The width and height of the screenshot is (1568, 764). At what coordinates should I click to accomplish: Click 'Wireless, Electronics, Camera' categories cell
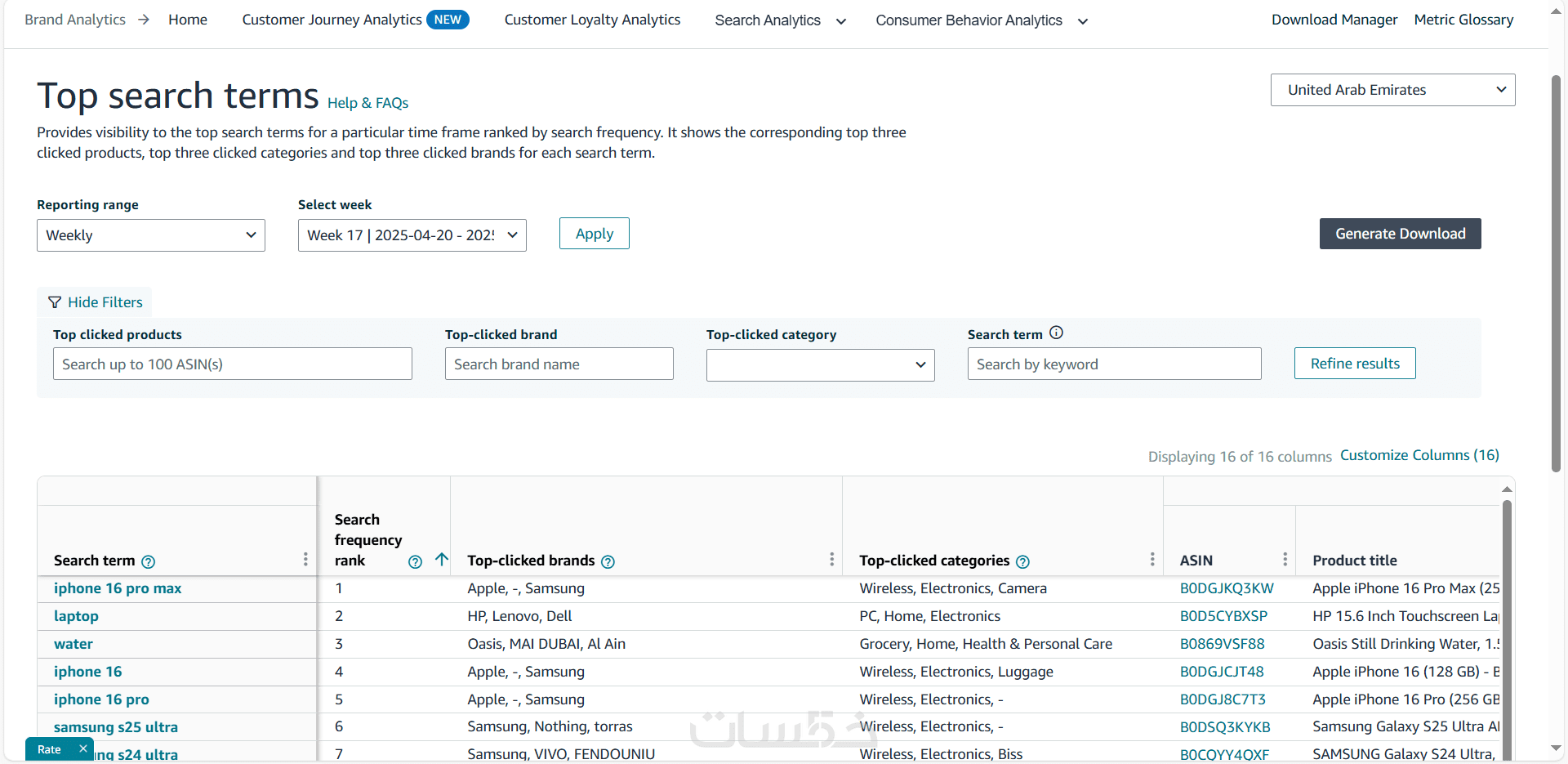click(953, 588)
